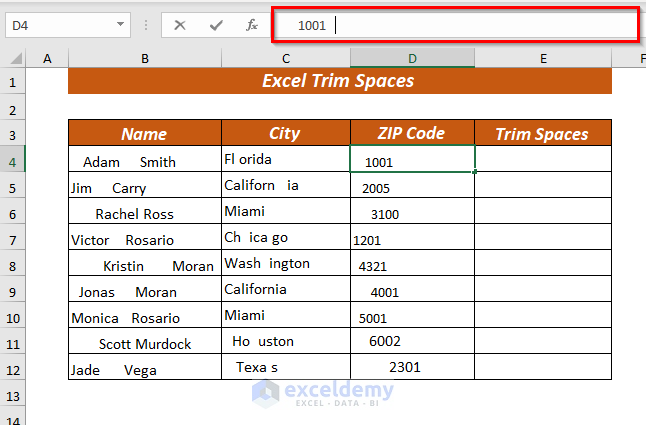Select the cell with ZIP code 2301

pos(412,367)
